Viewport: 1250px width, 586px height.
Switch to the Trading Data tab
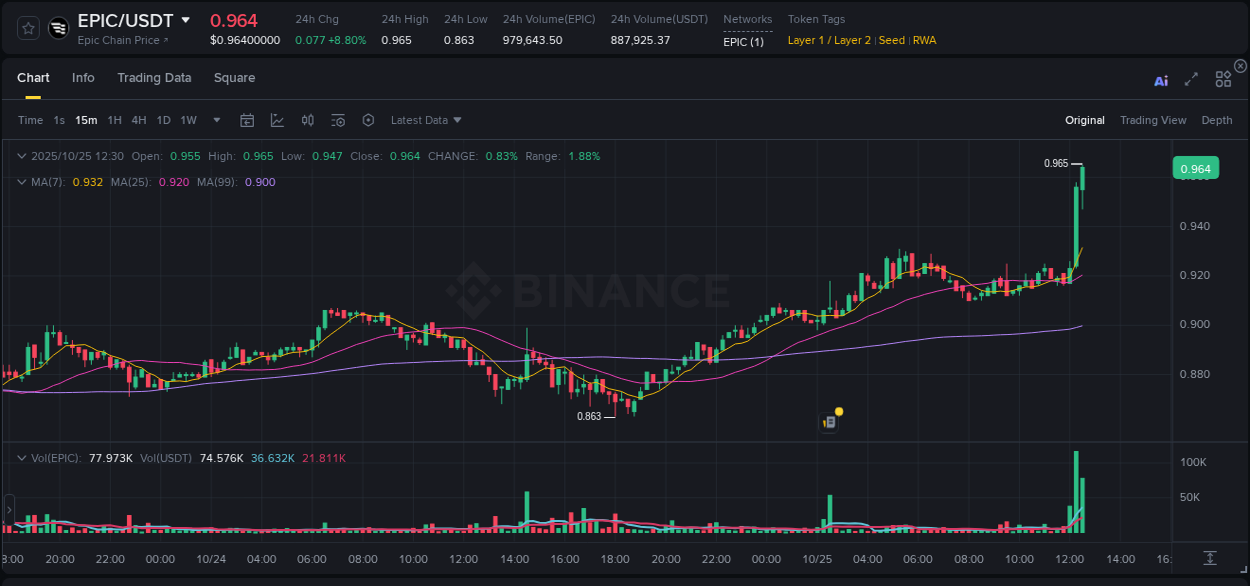[154, 78]
